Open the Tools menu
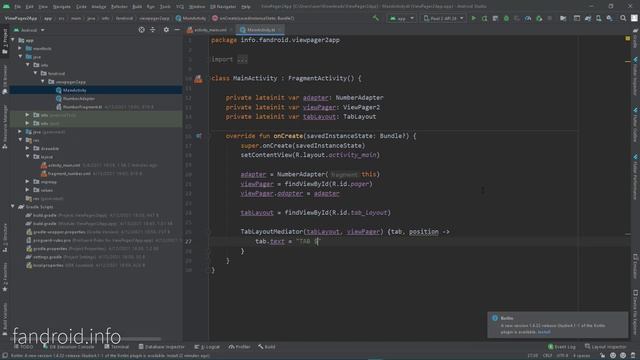 (165, 7)
